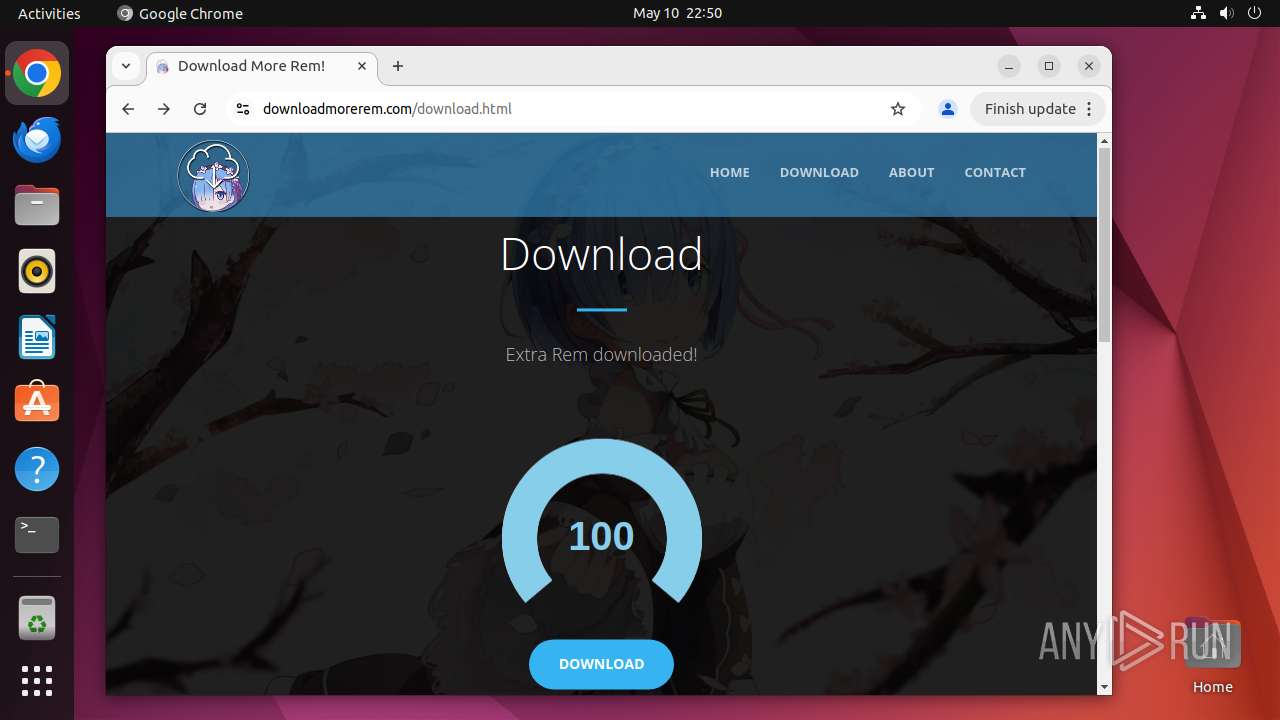
Task: Click the blue DOWNLOAD button
Action: click(601, 664)
